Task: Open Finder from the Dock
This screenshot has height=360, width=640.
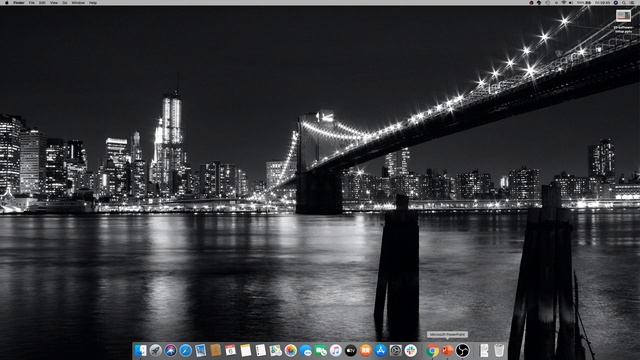Action: (x=140, y=350)
